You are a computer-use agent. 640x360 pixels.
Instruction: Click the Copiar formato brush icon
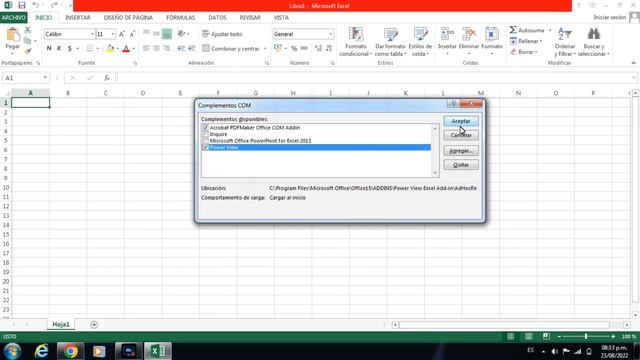tap(27, 51)
